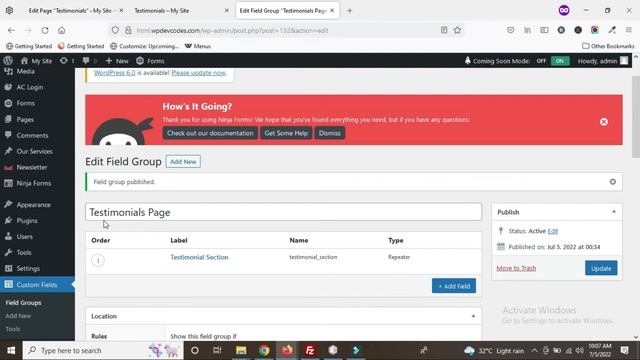The image size is (640, 360).
Task: Go to browser home page
Action: 61,30
